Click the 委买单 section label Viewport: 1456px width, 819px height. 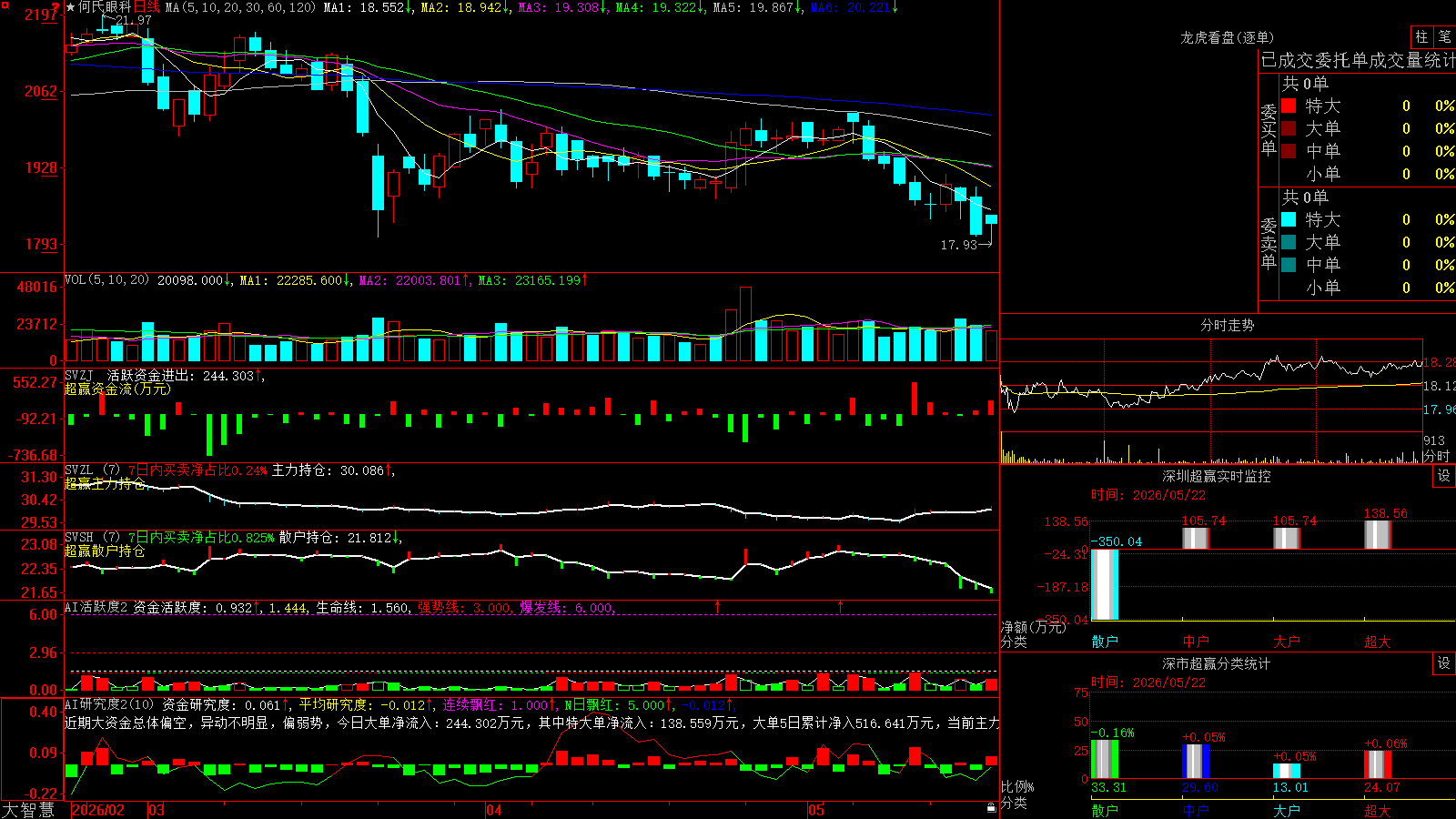coord(1269,130)
